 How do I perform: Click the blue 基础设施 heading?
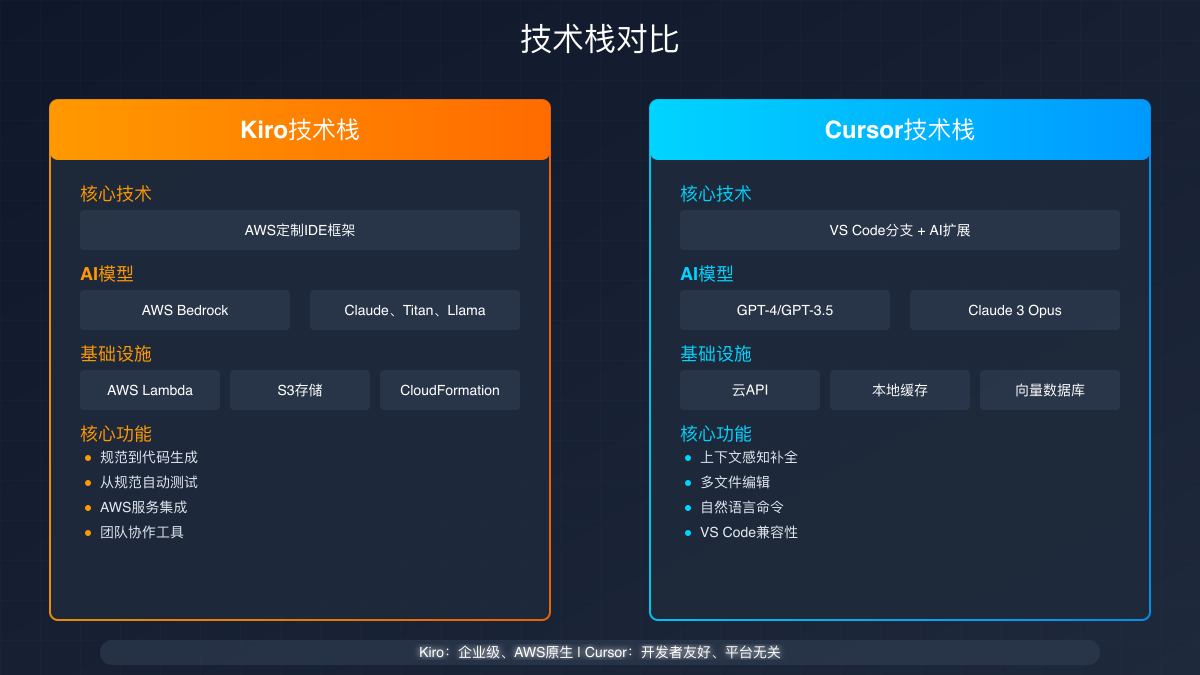pos(716,354)
